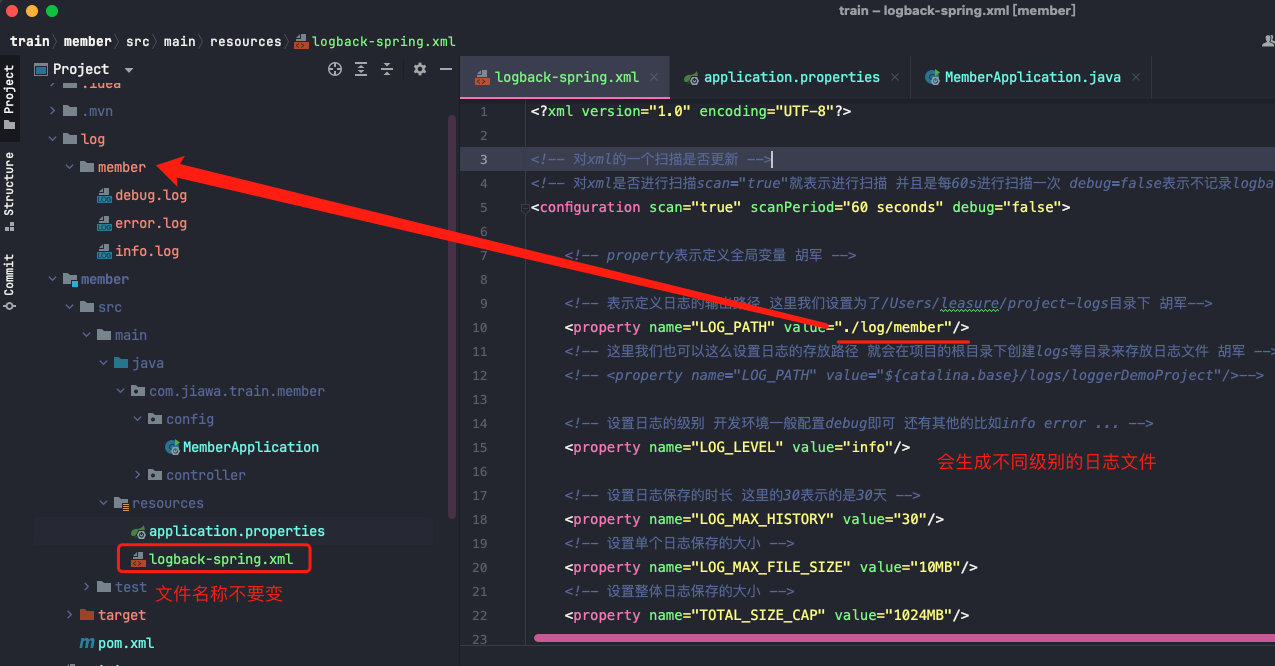Image resolution: width=1275 pixels, height=666 pixels.
Task: Collapse the src folder
Action: click(x=70, y=307)
